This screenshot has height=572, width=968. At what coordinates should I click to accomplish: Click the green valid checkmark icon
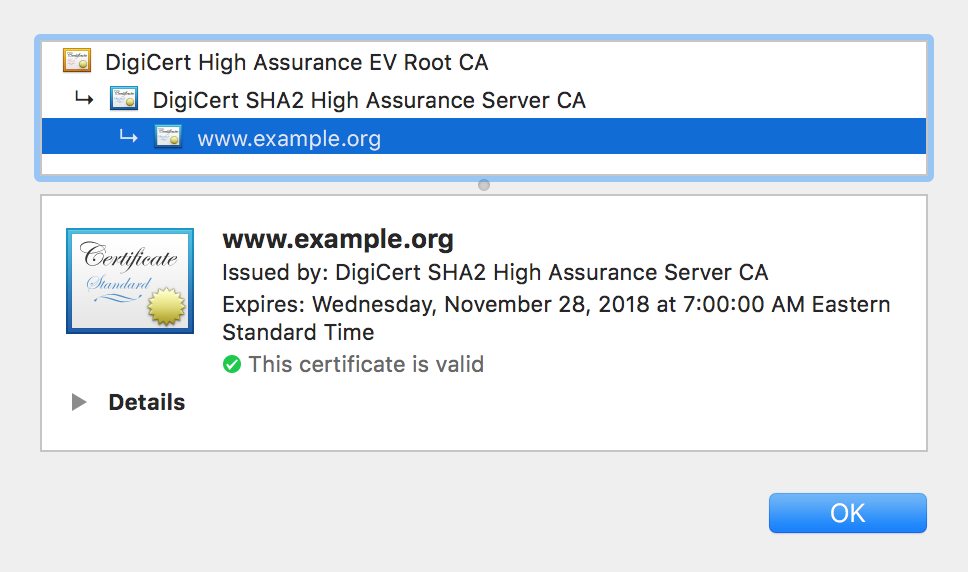(x=232, y=365)
